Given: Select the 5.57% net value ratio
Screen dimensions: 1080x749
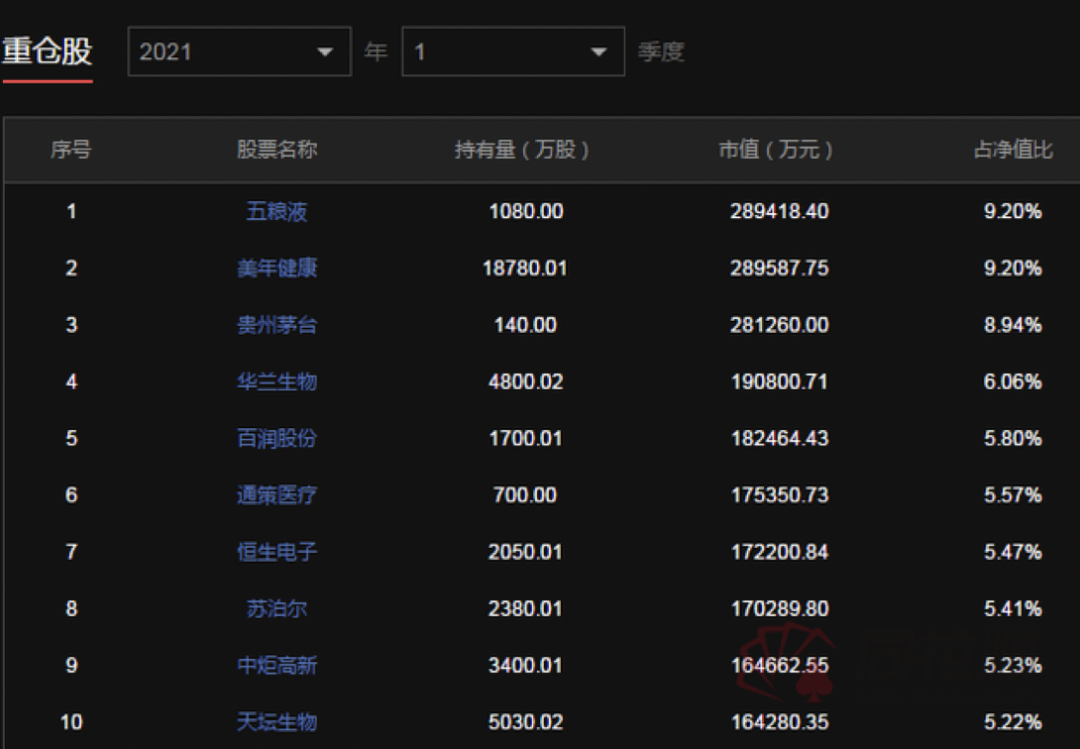Looking at the screenshot, I should tap(1012, 495).
